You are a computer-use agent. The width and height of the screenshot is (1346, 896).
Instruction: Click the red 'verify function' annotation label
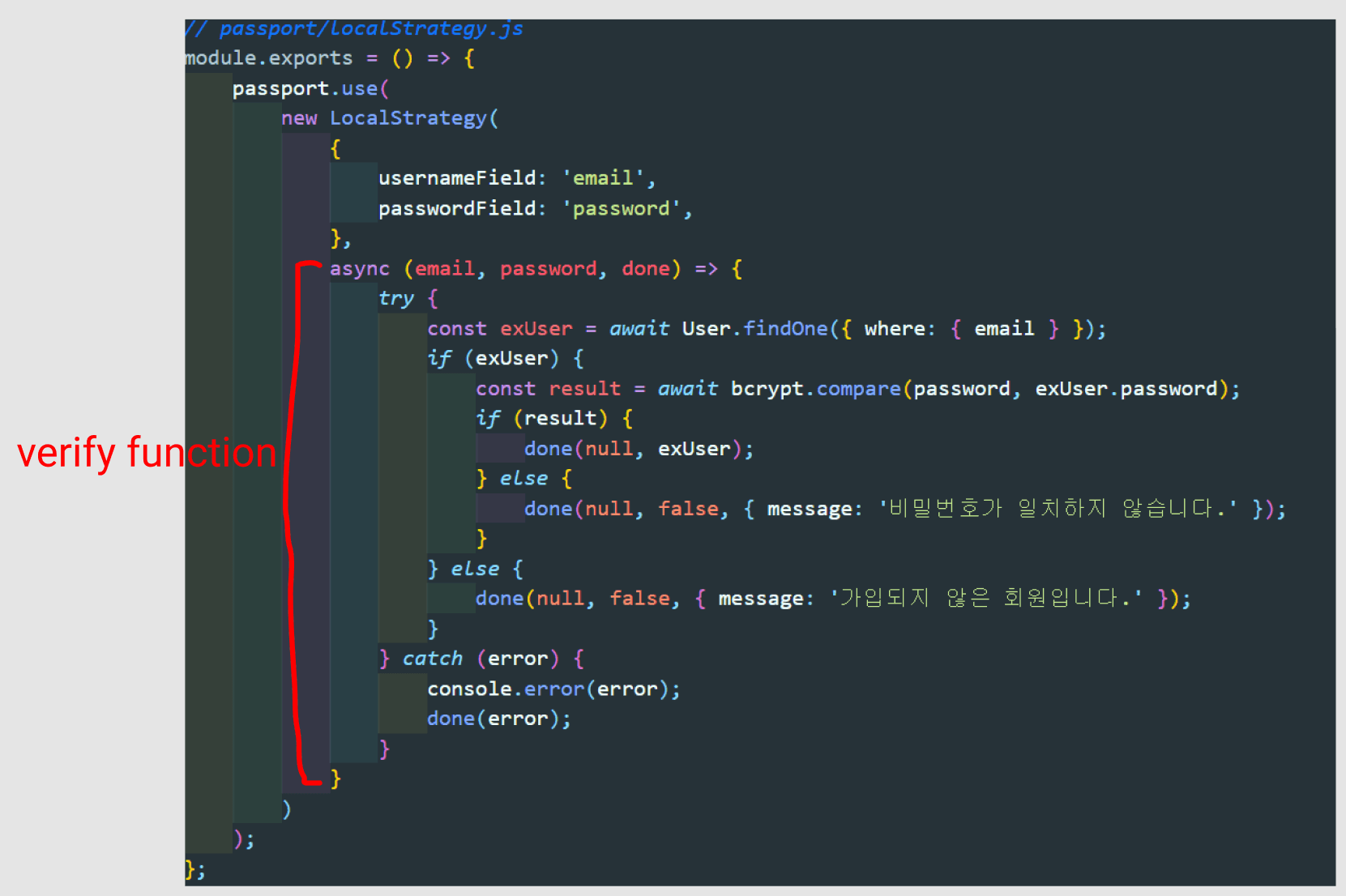pyautogui.click(x=147, y=453)
